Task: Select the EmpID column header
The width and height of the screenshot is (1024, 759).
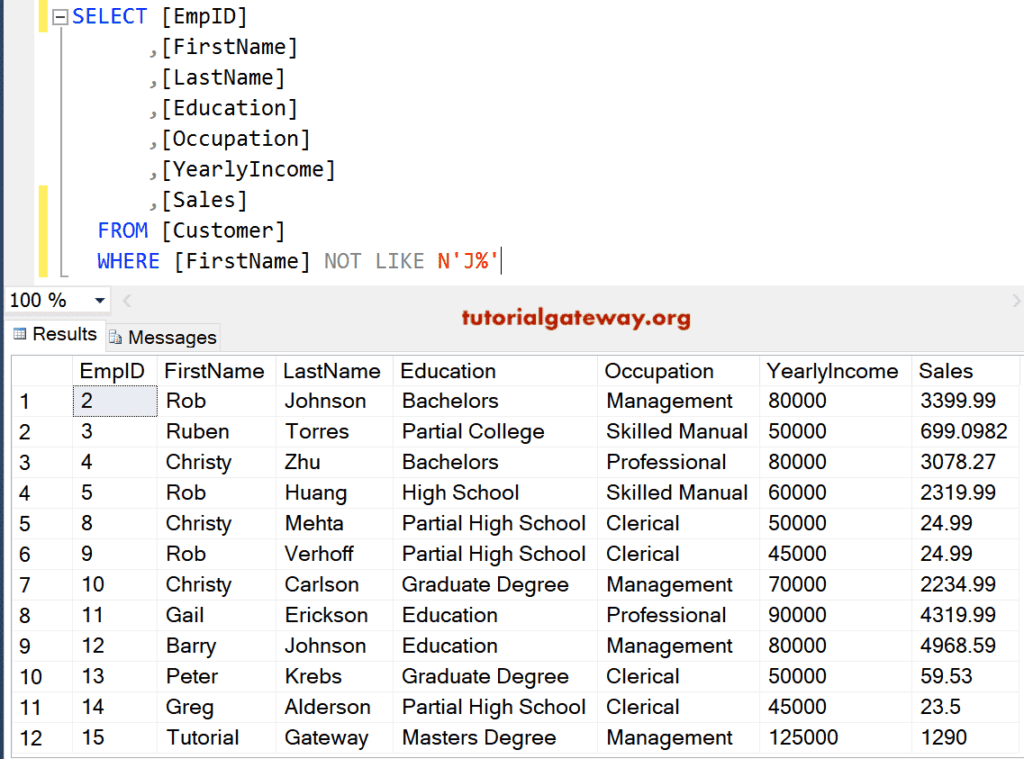Action: tap(112, 370)
